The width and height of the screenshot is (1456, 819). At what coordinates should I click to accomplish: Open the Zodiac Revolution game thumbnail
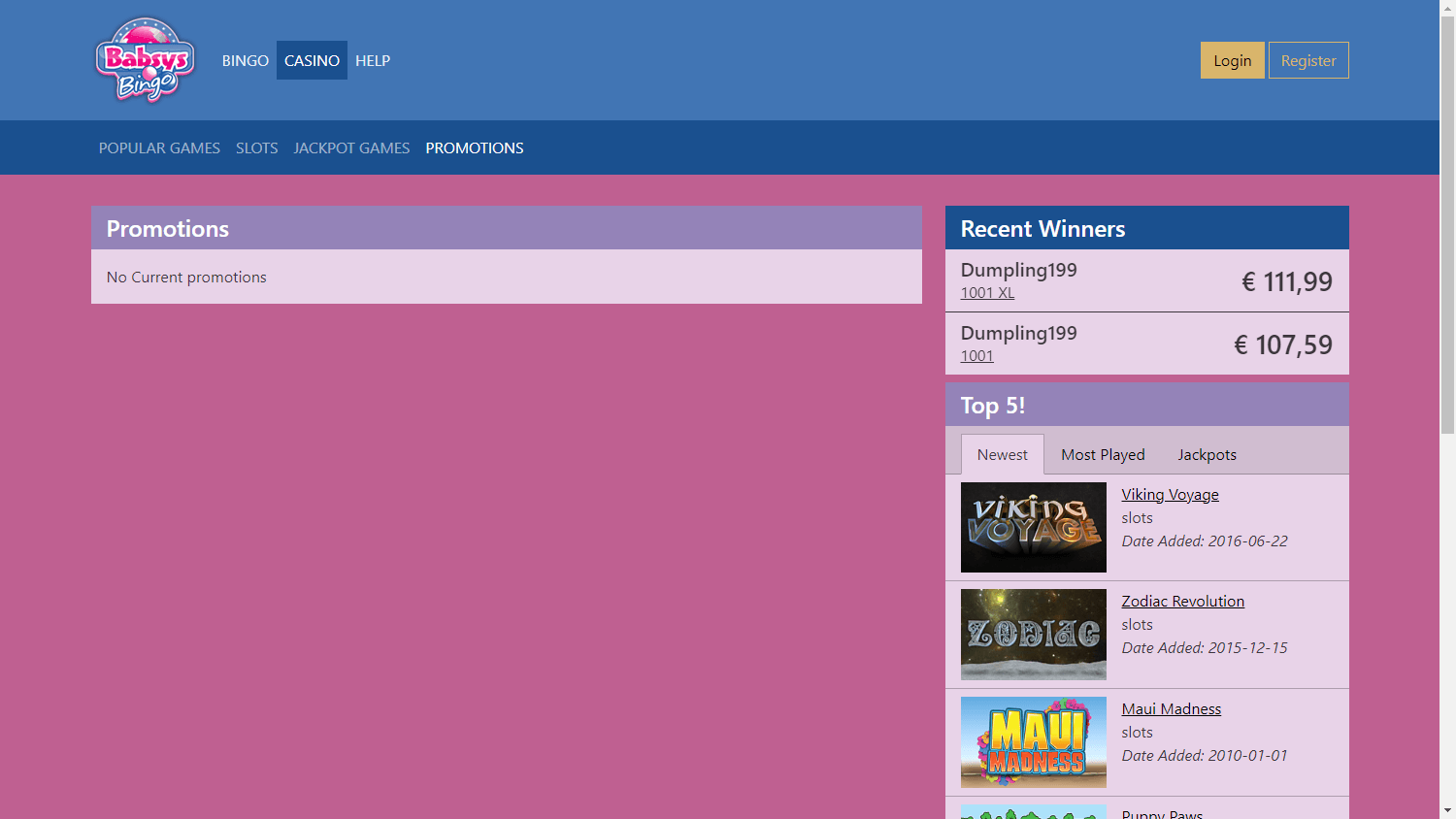[x=1033, y=635]
